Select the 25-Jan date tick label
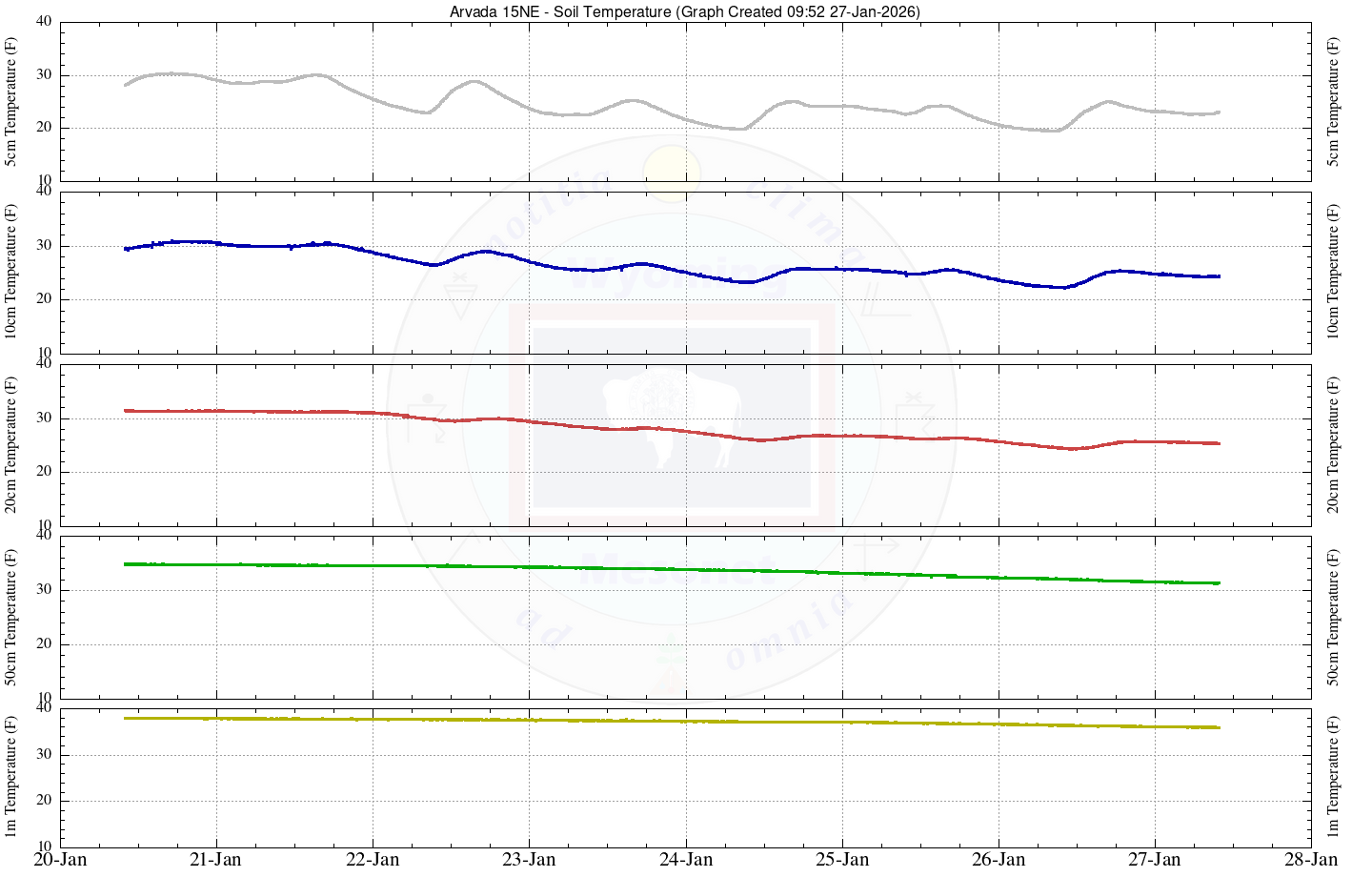The image size is (1372, 877). [842, 860]
